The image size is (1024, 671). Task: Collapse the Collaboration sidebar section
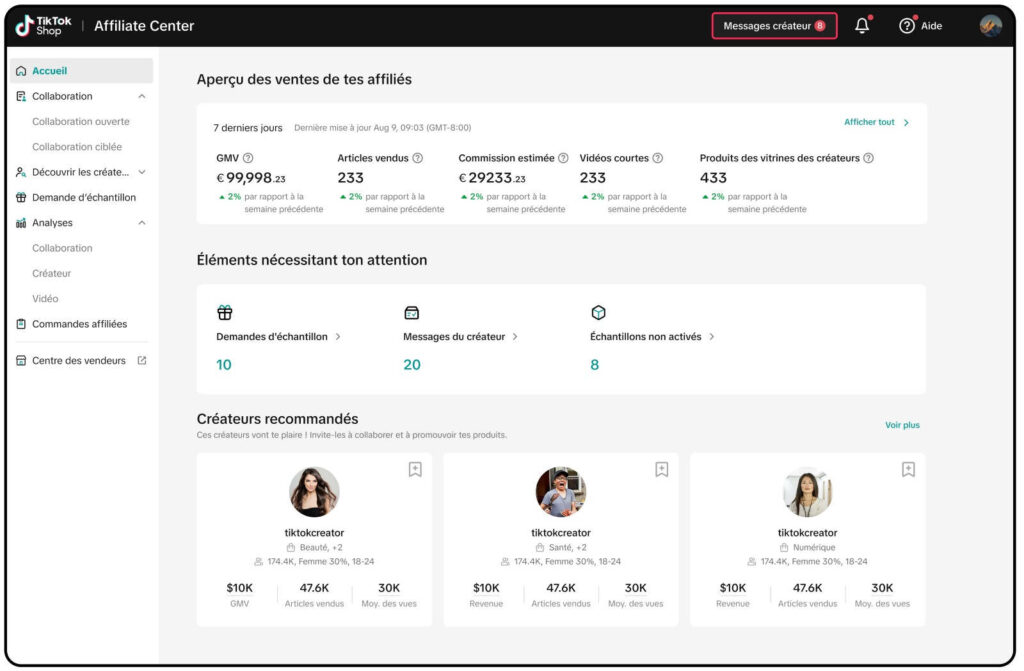(x=142, y=97)
